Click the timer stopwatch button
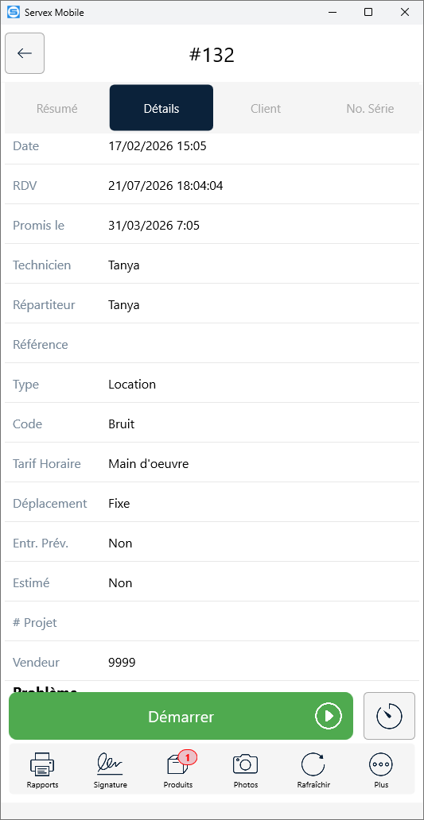This screenshot has height=820, width=424. coord(389,716)
